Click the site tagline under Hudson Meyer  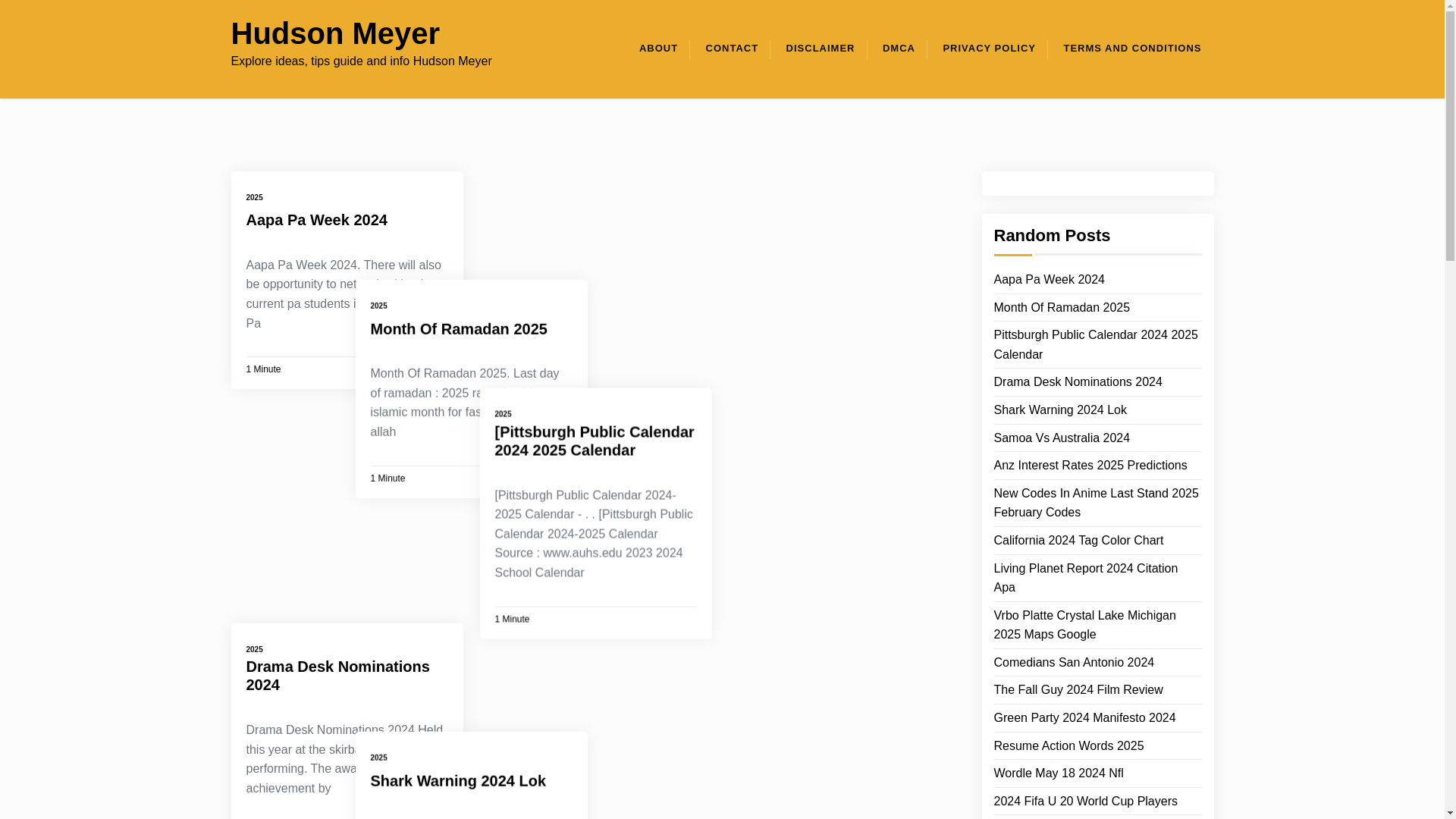(x=361, y=61)
